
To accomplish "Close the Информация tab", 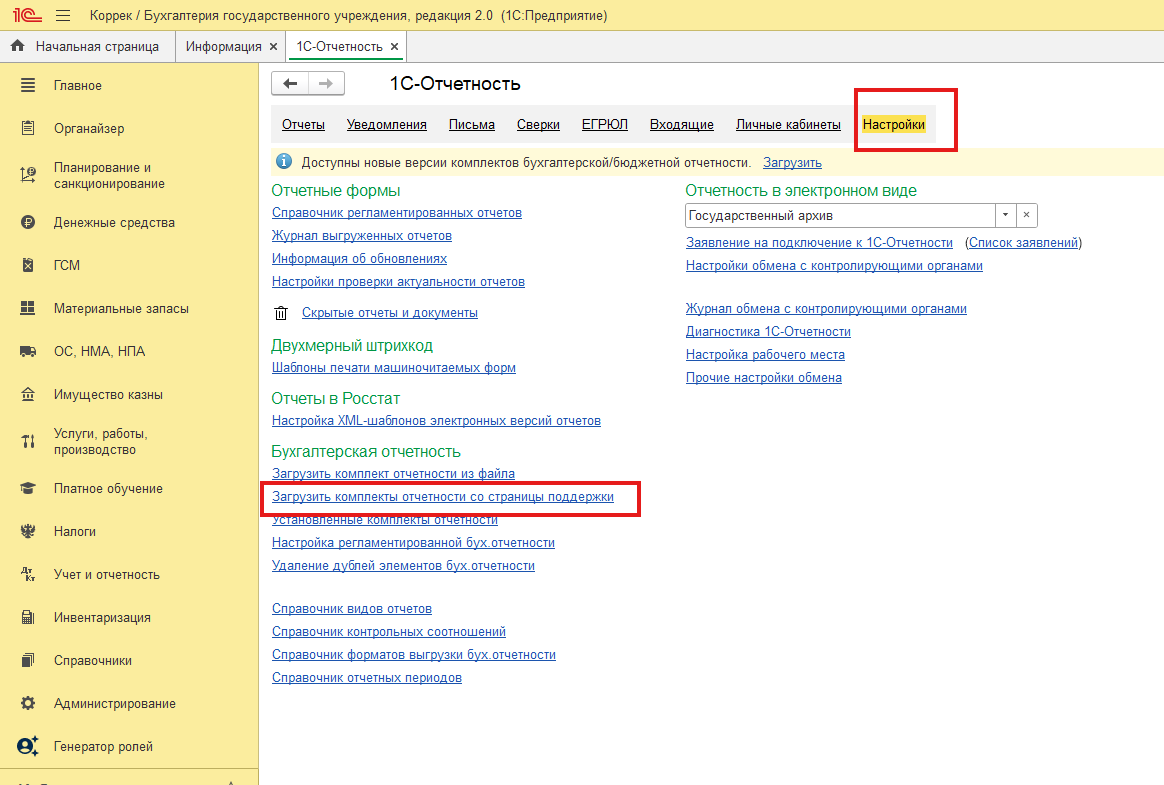I will pyautogui.click(x=273, y=46).
